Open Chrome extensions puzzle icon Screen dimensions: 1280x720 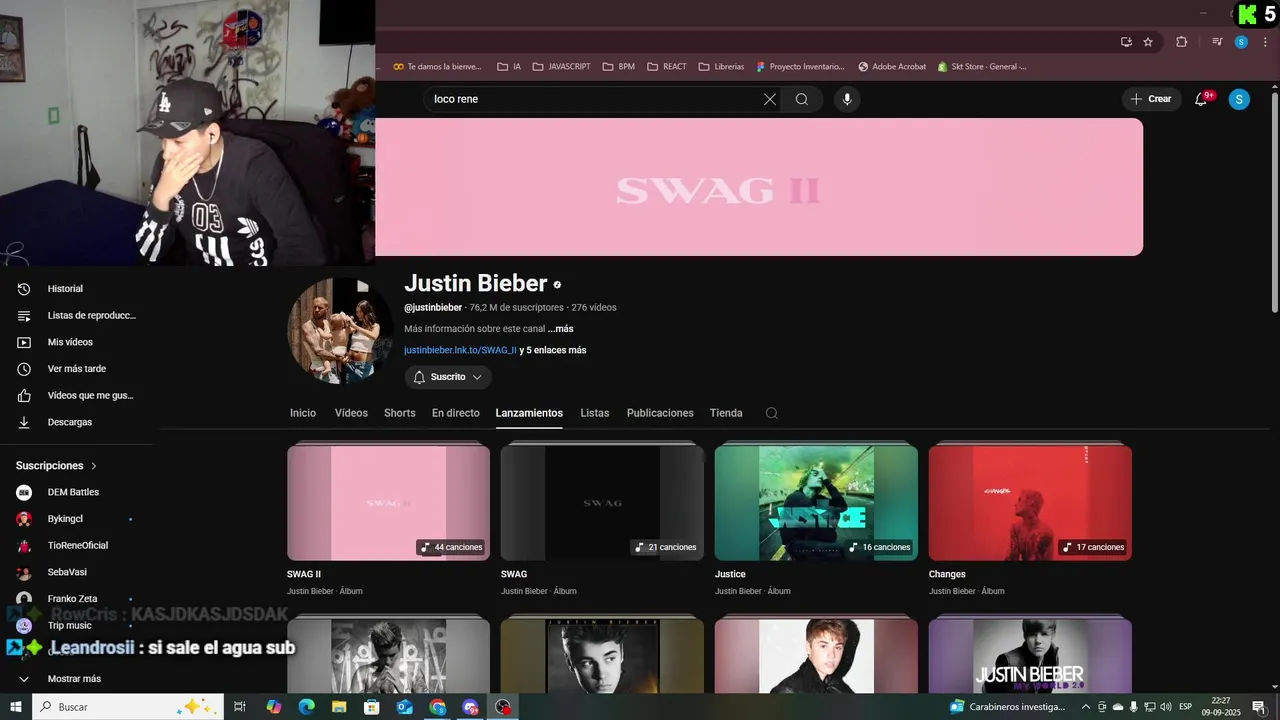point(1182,42)
